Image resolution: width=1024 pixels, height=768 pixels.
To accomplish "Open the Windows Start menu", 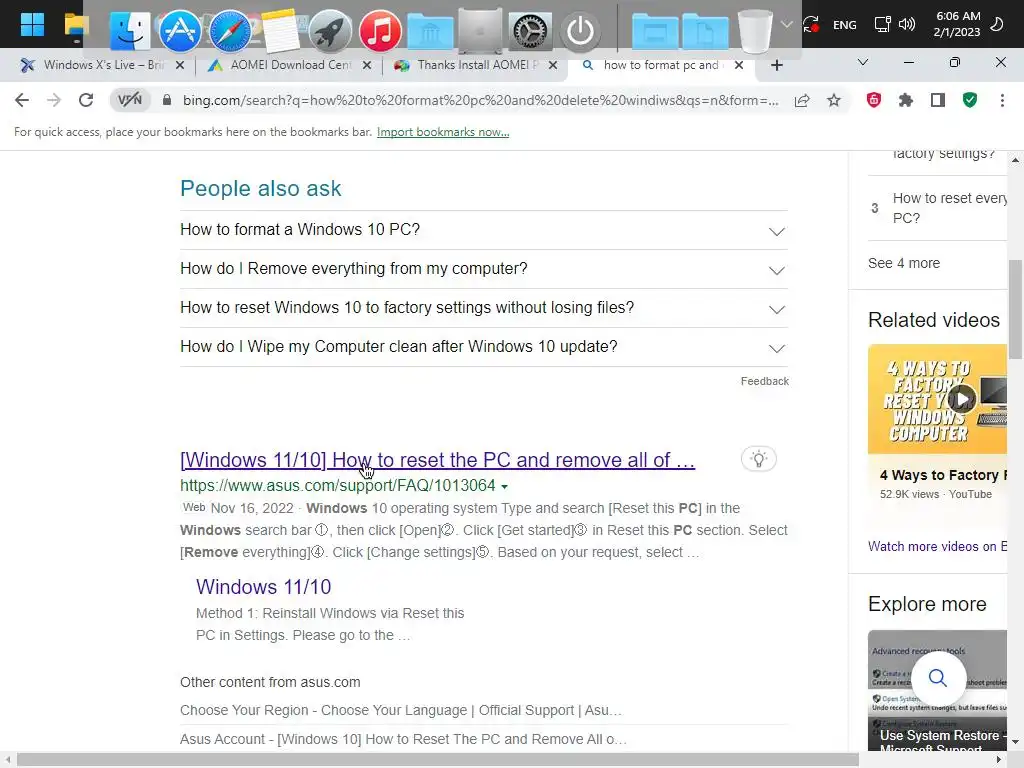I will click(x=31, y=25).
